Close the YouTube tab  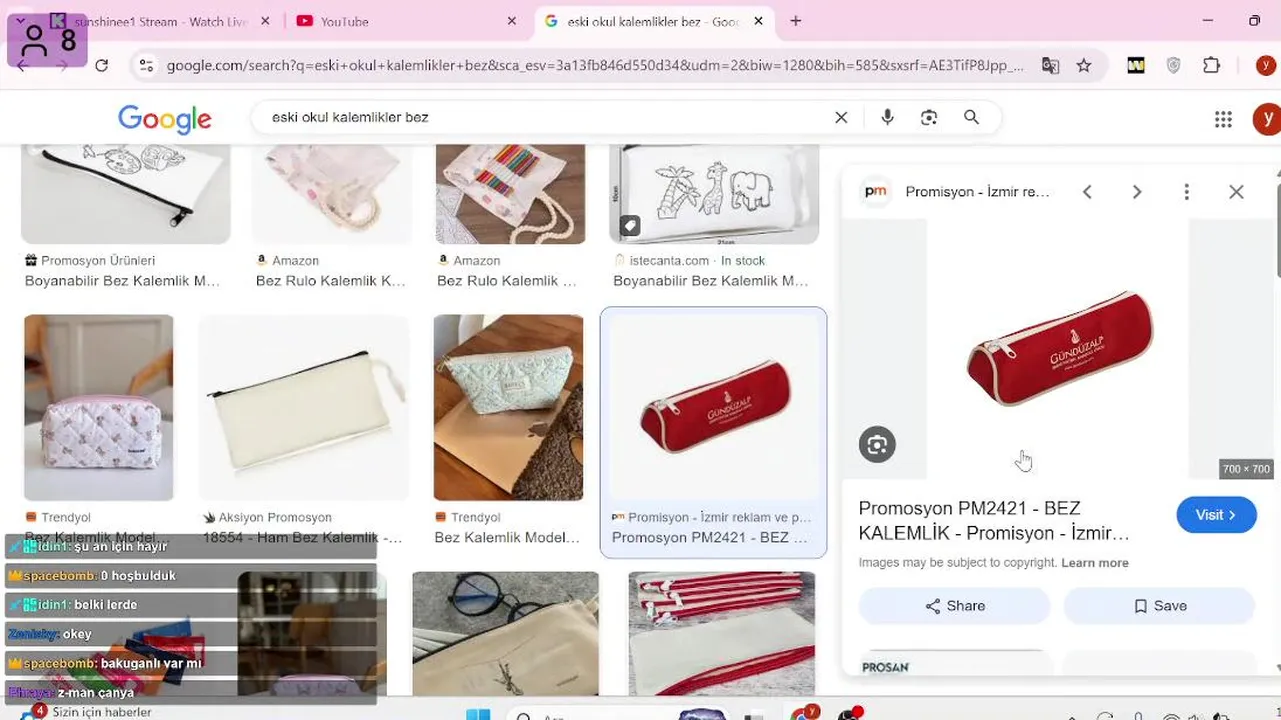tap(512, 21)
